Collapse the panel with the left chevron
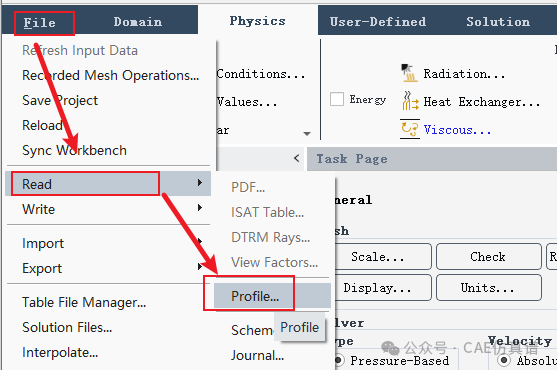 pyautogui.click(x=297, y=158)
